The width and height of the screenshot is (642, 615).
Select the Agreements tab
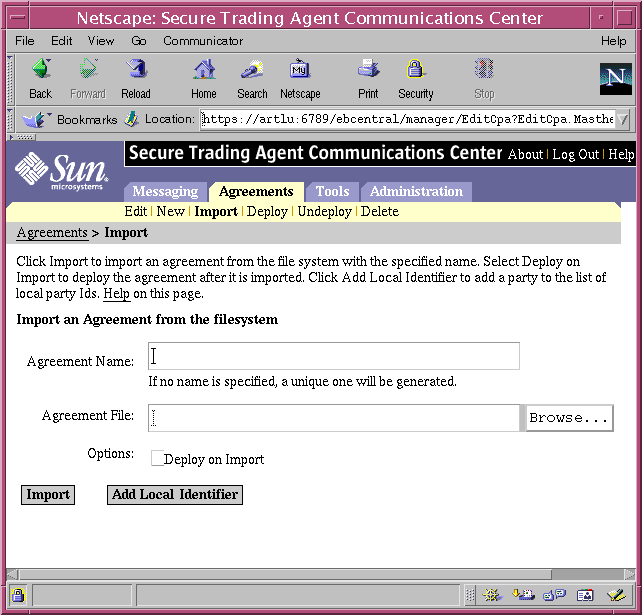256,192
